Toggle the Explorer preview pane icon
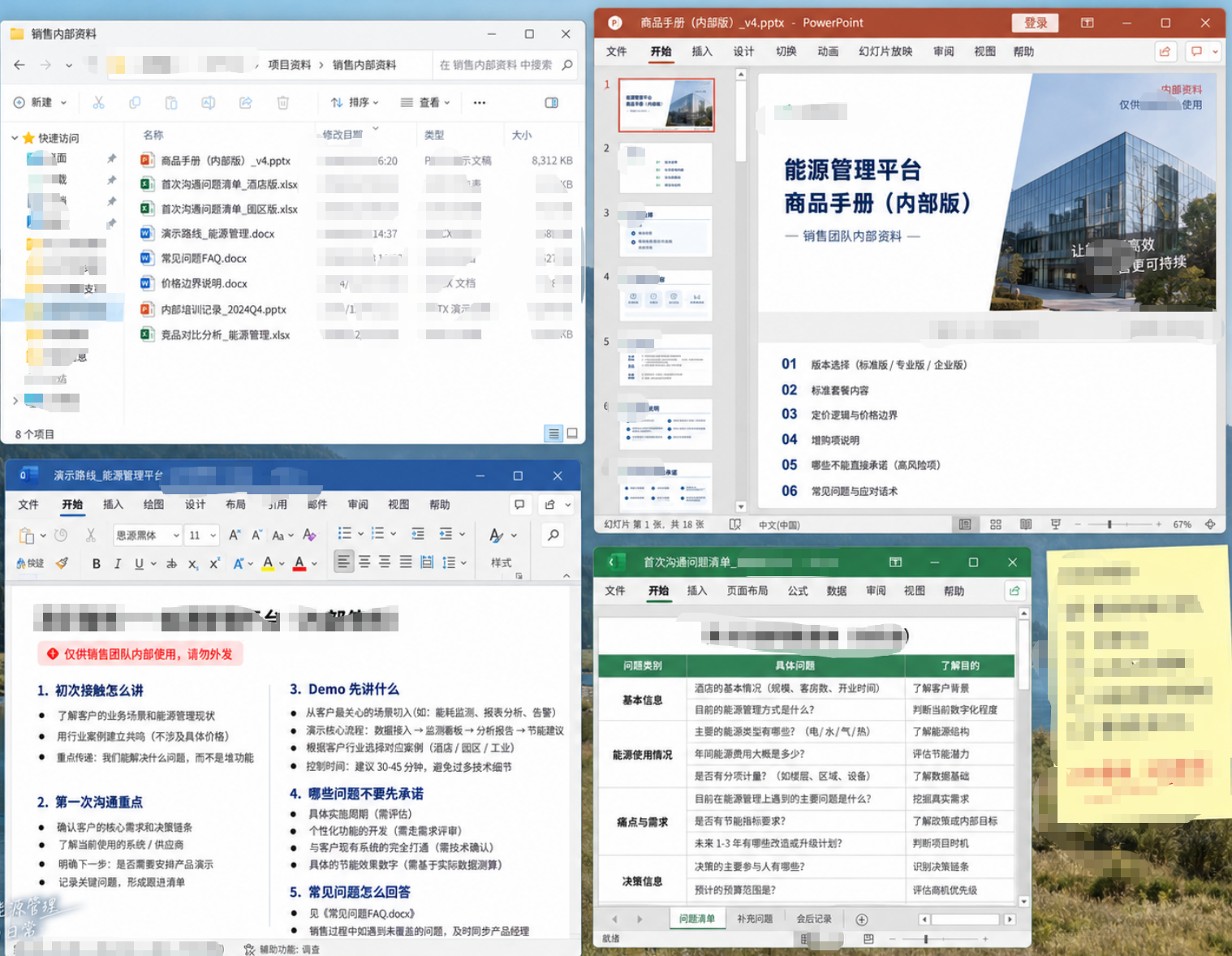Screen dimensions: 1232x956 click(x=552, y=103)
